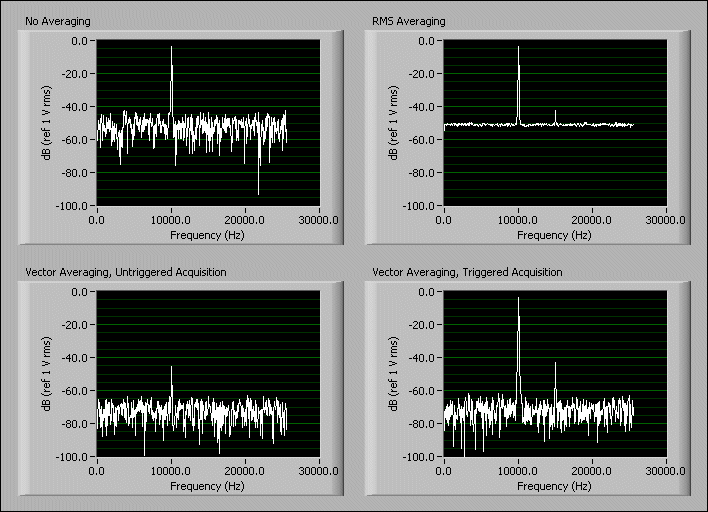
Task: Select the "RMS Averaging" graph title label
Action: (409, 21)
